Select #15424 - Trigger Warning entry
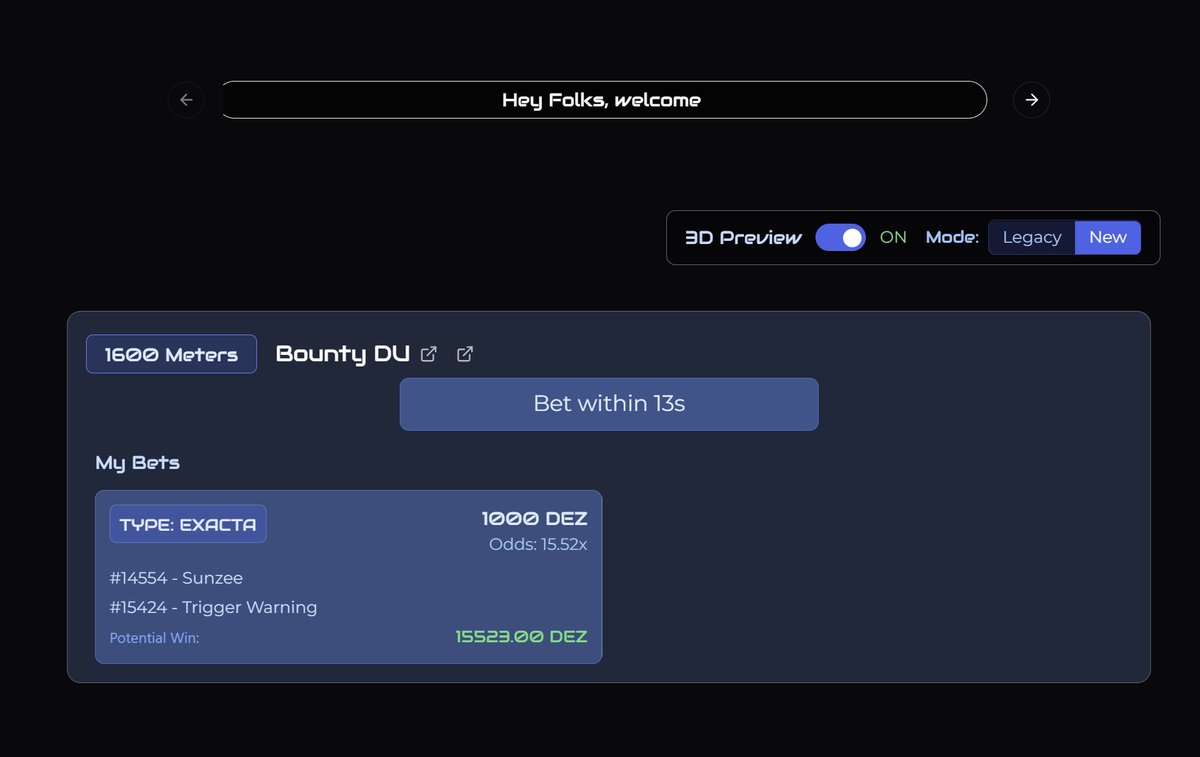 (213, 607)
